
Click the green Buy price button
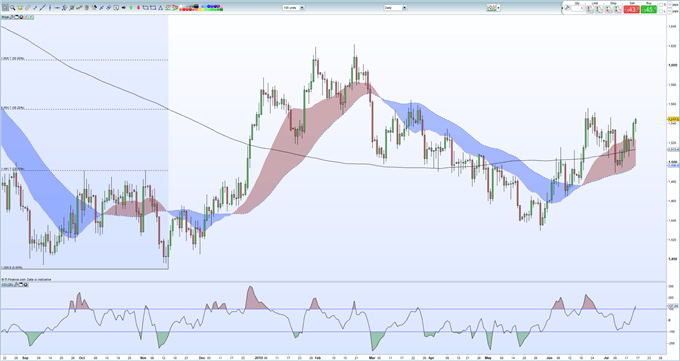click(649, 9)
